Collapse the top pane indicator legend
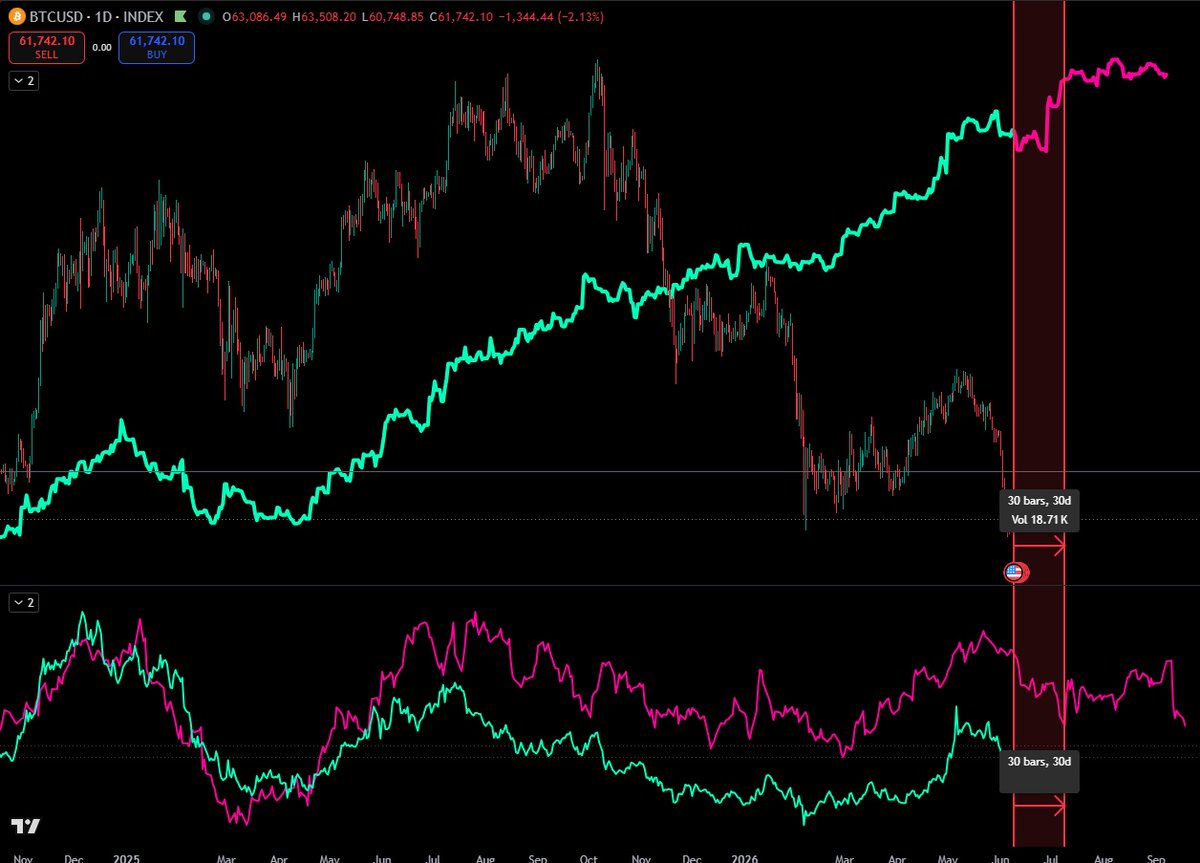Viewport: 1200px width, 863px height. (24, 82)
